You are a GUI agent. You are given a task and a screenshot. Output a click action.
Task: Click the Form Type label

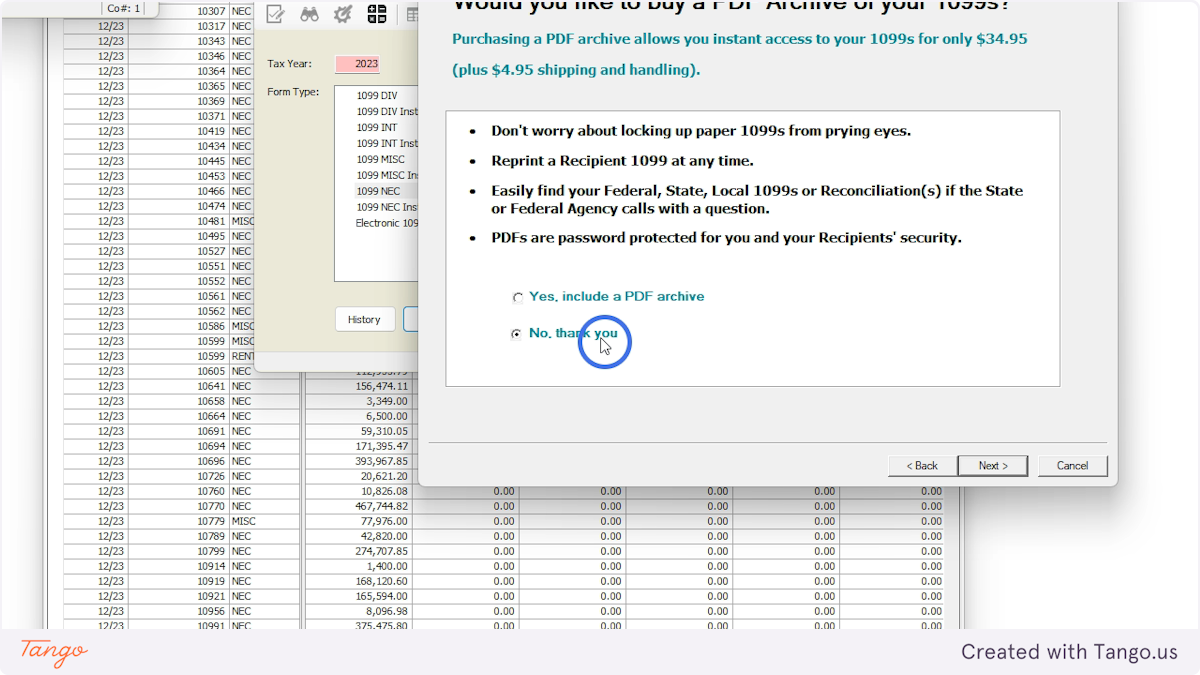(x=293, y=92)
